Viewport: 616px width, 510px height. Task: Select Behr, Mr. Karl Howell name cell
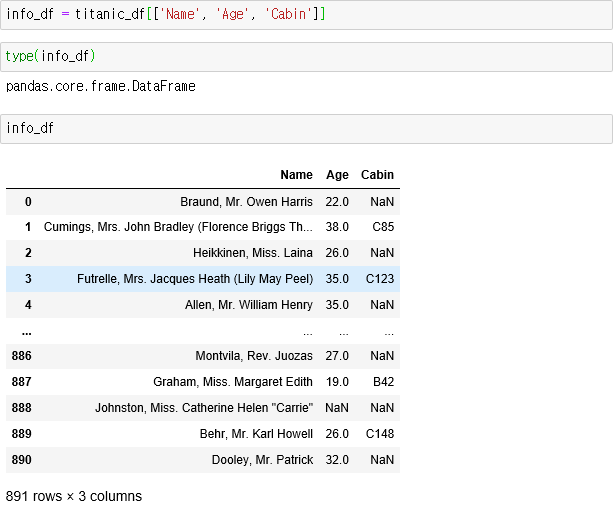tap(256, 433)
